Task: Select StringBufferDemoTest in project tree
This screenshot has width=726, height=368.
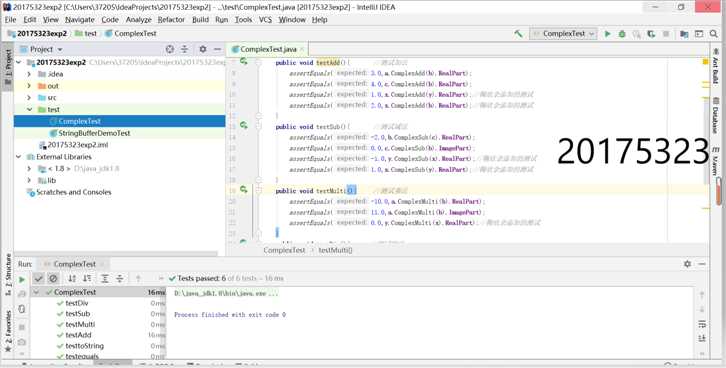Action: tap(119, 133)
